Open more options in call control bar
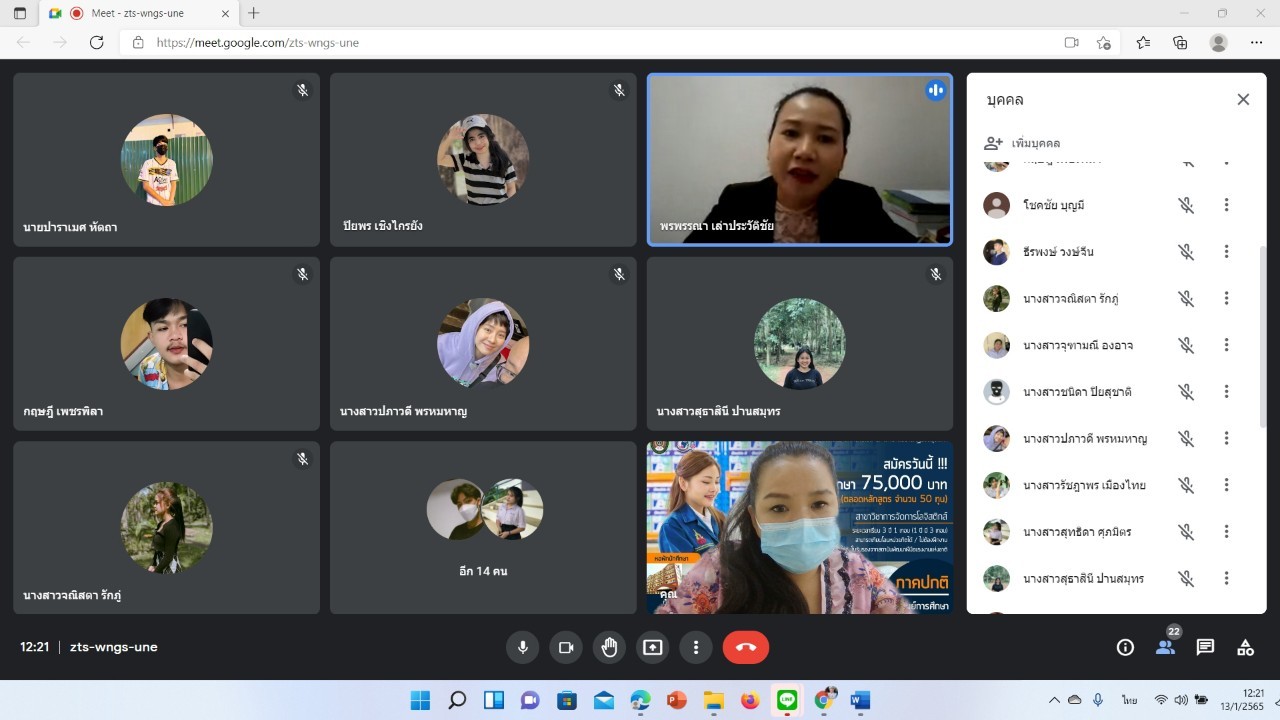 [696, 647]
